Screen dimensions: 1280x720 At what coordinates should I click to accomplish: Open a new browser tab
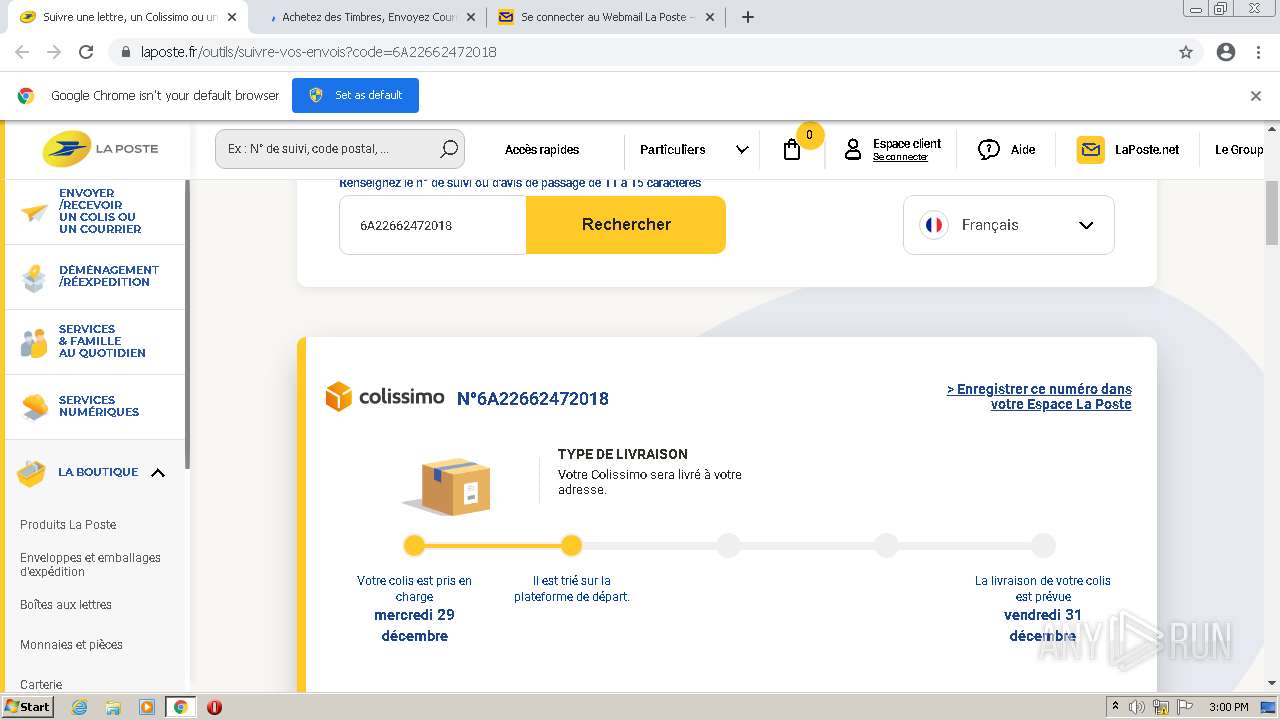(x=747, y=17)
